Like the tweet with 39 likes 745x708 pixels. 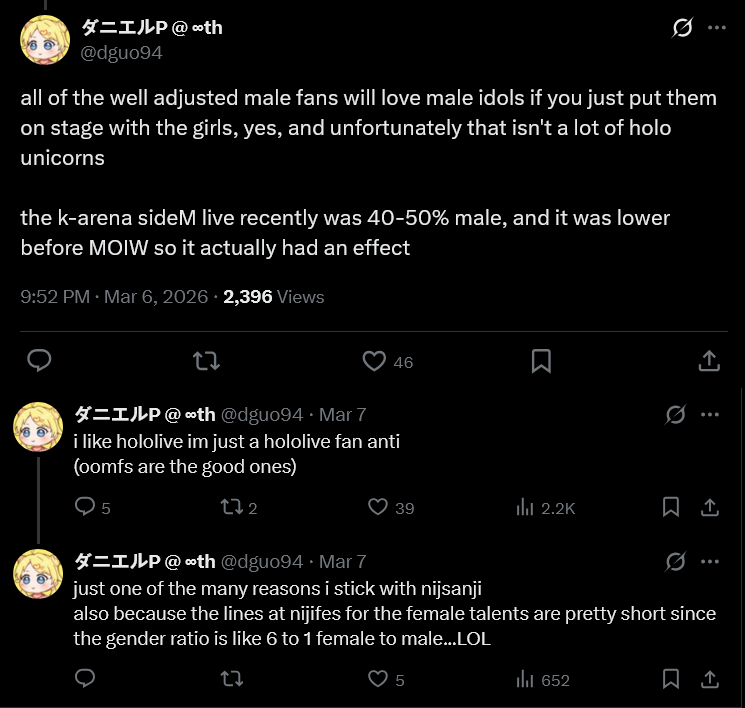378,507
